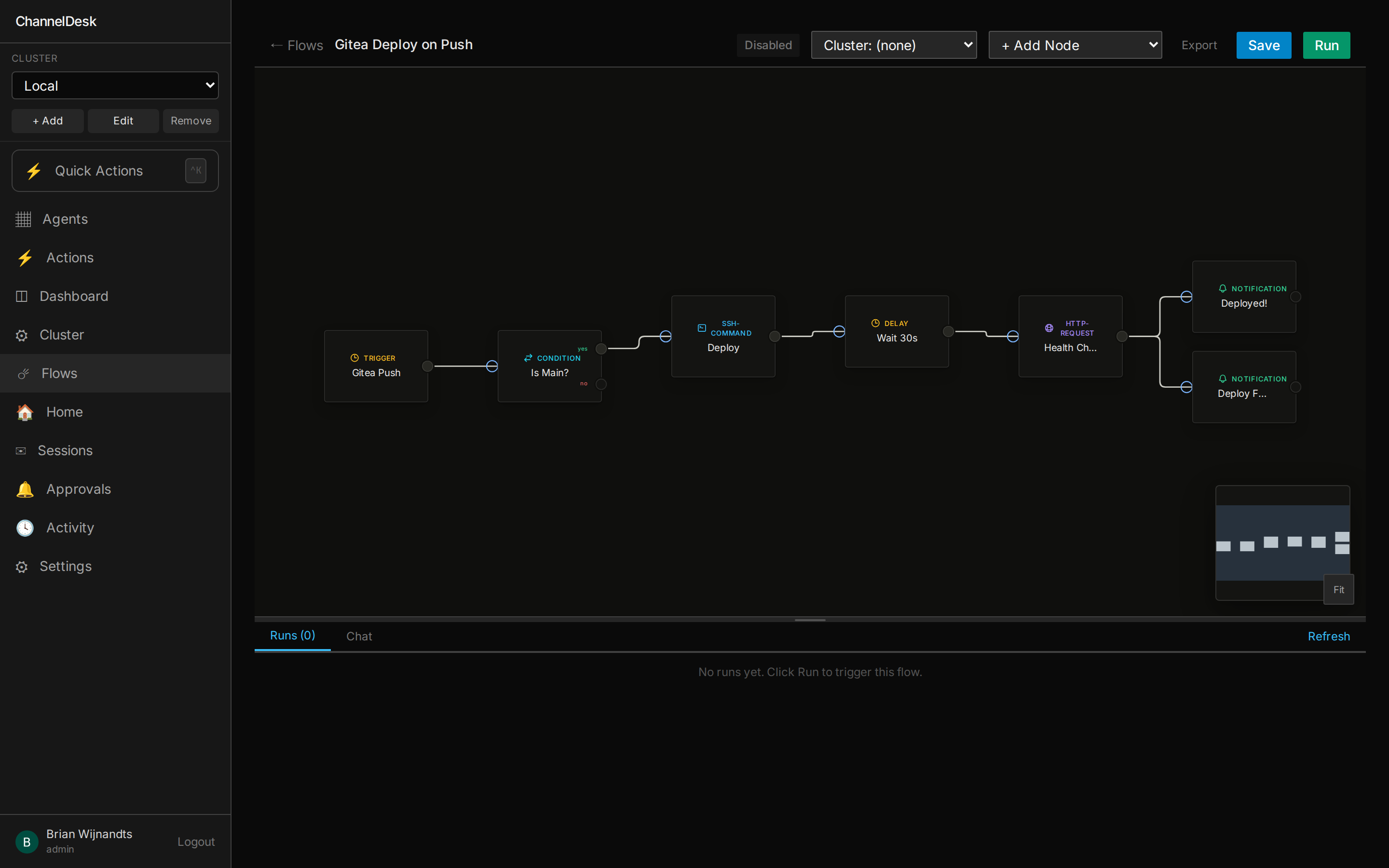Open the Sessions menu item
1389x868 pixels.
coord(115,451)
